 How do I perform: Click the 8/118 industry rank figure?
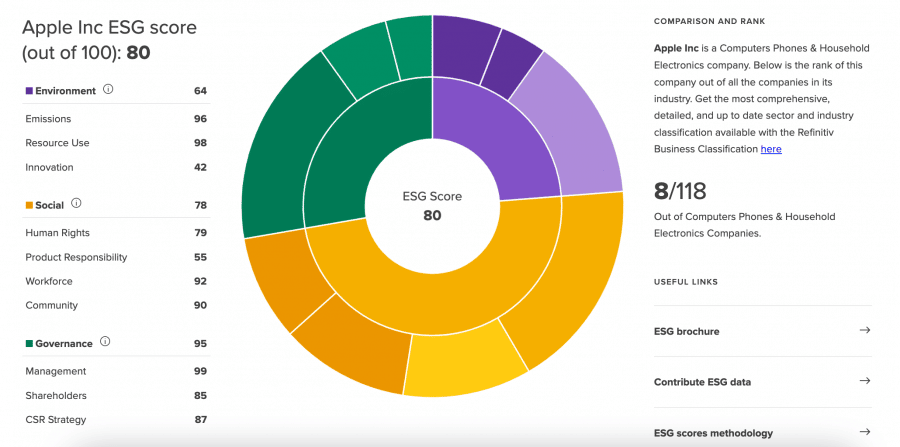(x=680, y=191)
